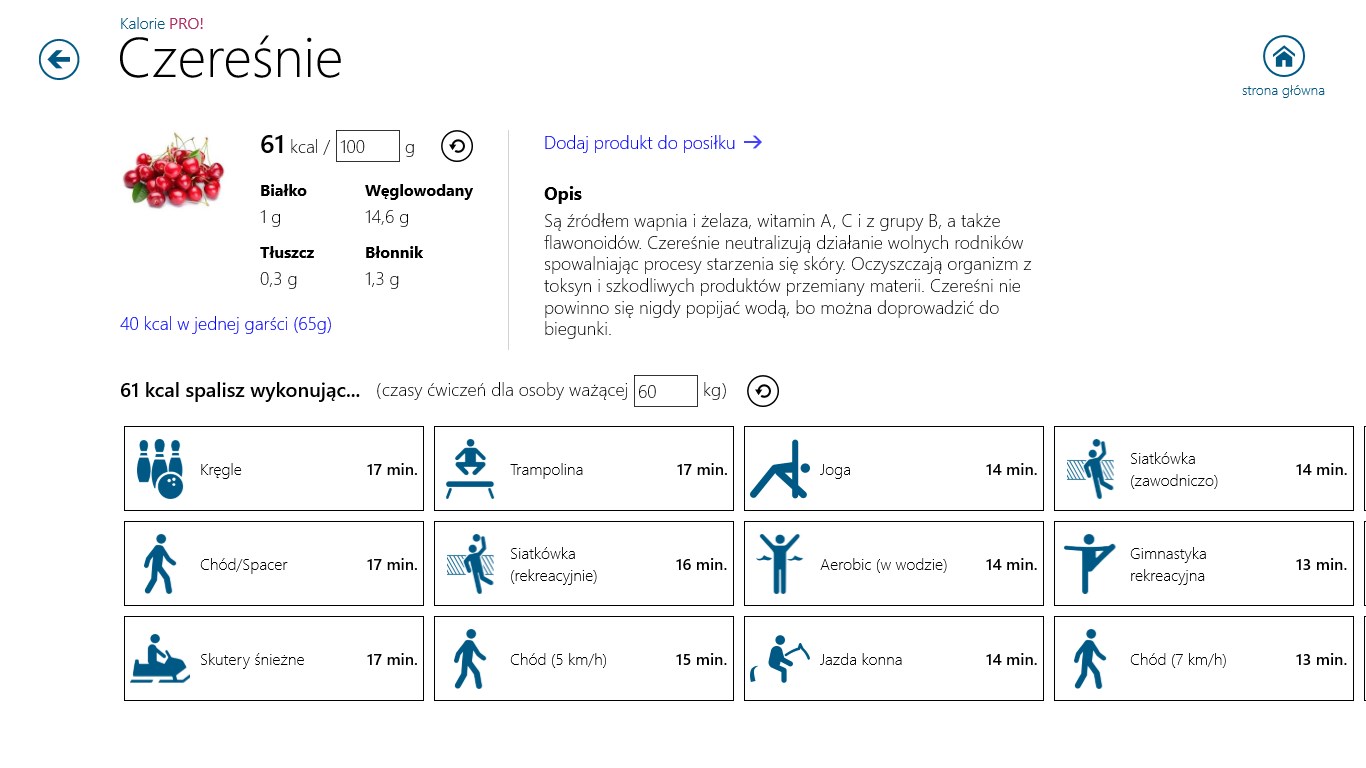Image resolution: width=1366 pixels, height=768 pixels.
Task: Reset body weight with refresh icon
Action: pos(763,391)
